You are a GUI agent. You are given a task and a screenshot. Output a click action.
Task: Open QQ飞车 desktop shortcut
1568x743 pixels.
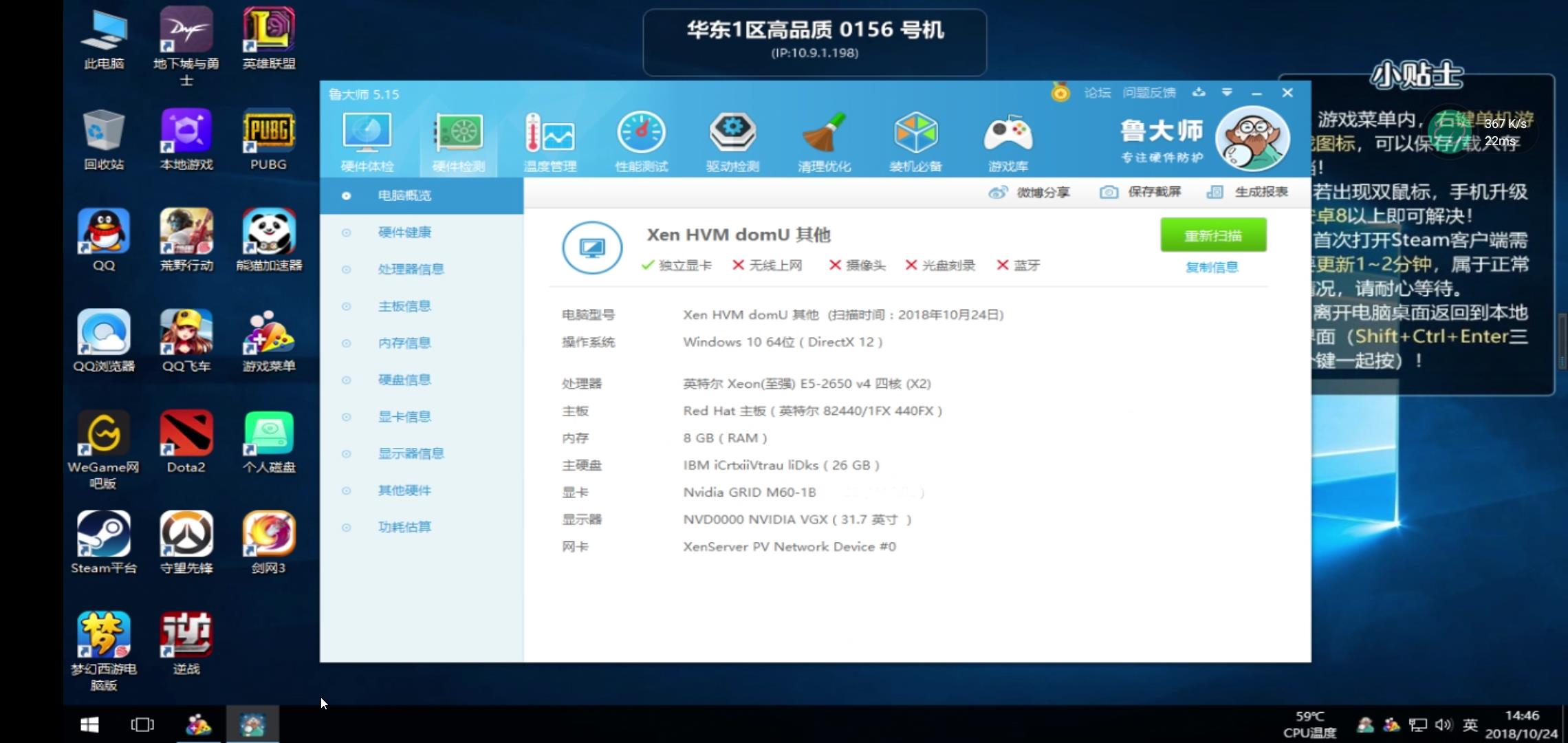[186, 342]
